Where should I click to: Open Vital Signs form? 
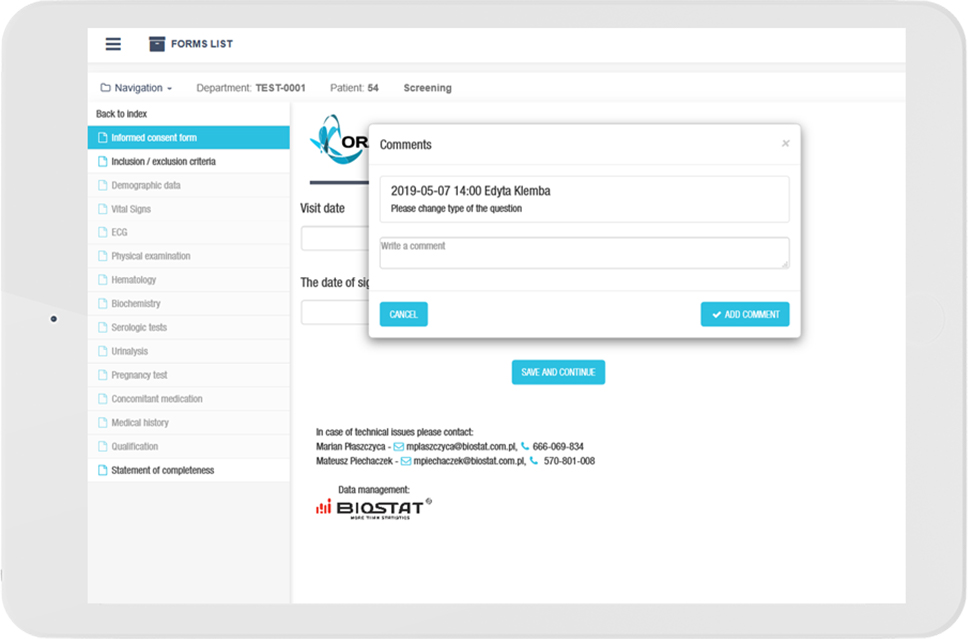click(x=189, y=209)
